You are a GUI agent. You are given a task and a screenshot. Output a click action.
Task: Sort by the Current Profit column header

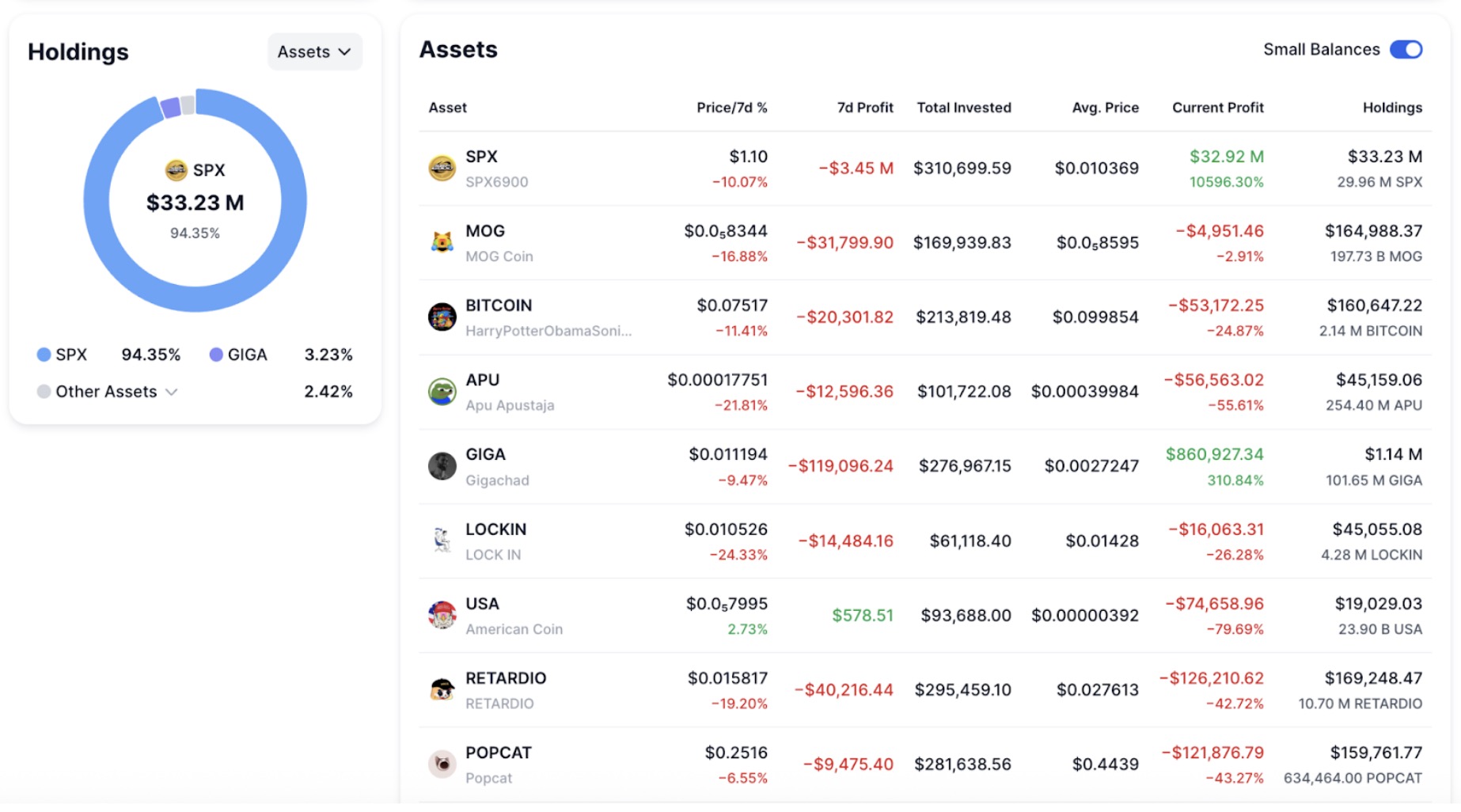point(1217,108)
